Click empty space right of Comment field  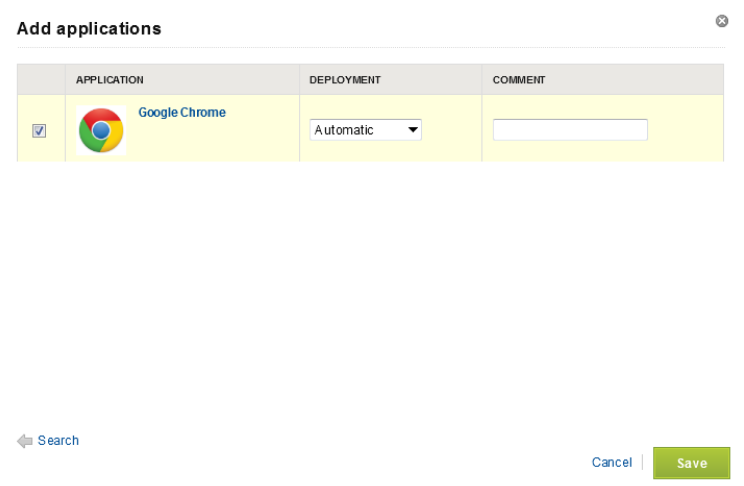tap(686, 130)
